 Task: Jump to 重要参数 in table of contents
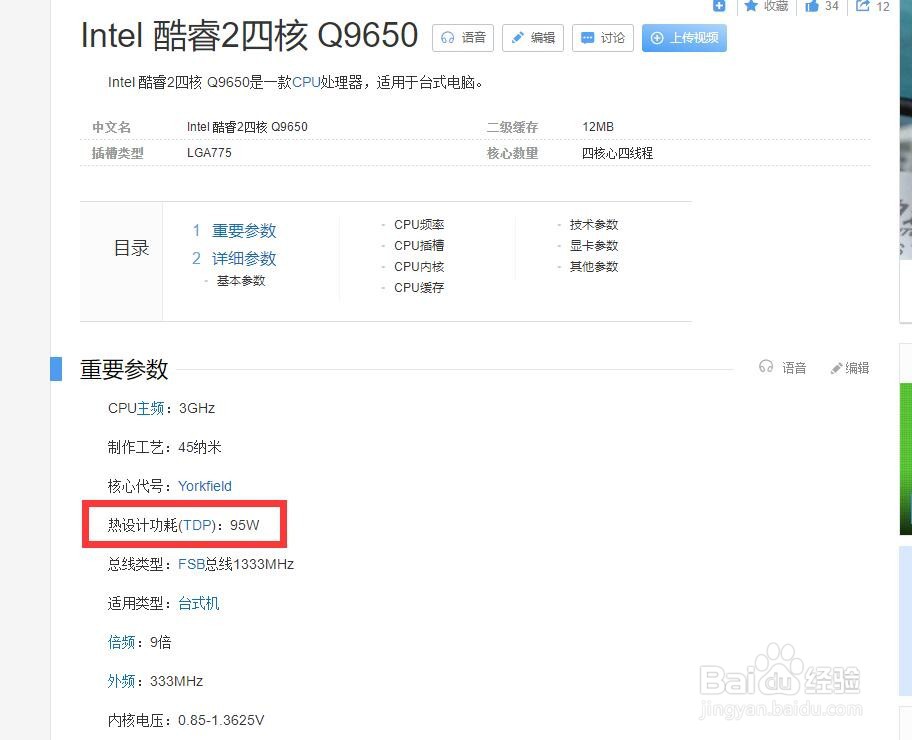244,231
